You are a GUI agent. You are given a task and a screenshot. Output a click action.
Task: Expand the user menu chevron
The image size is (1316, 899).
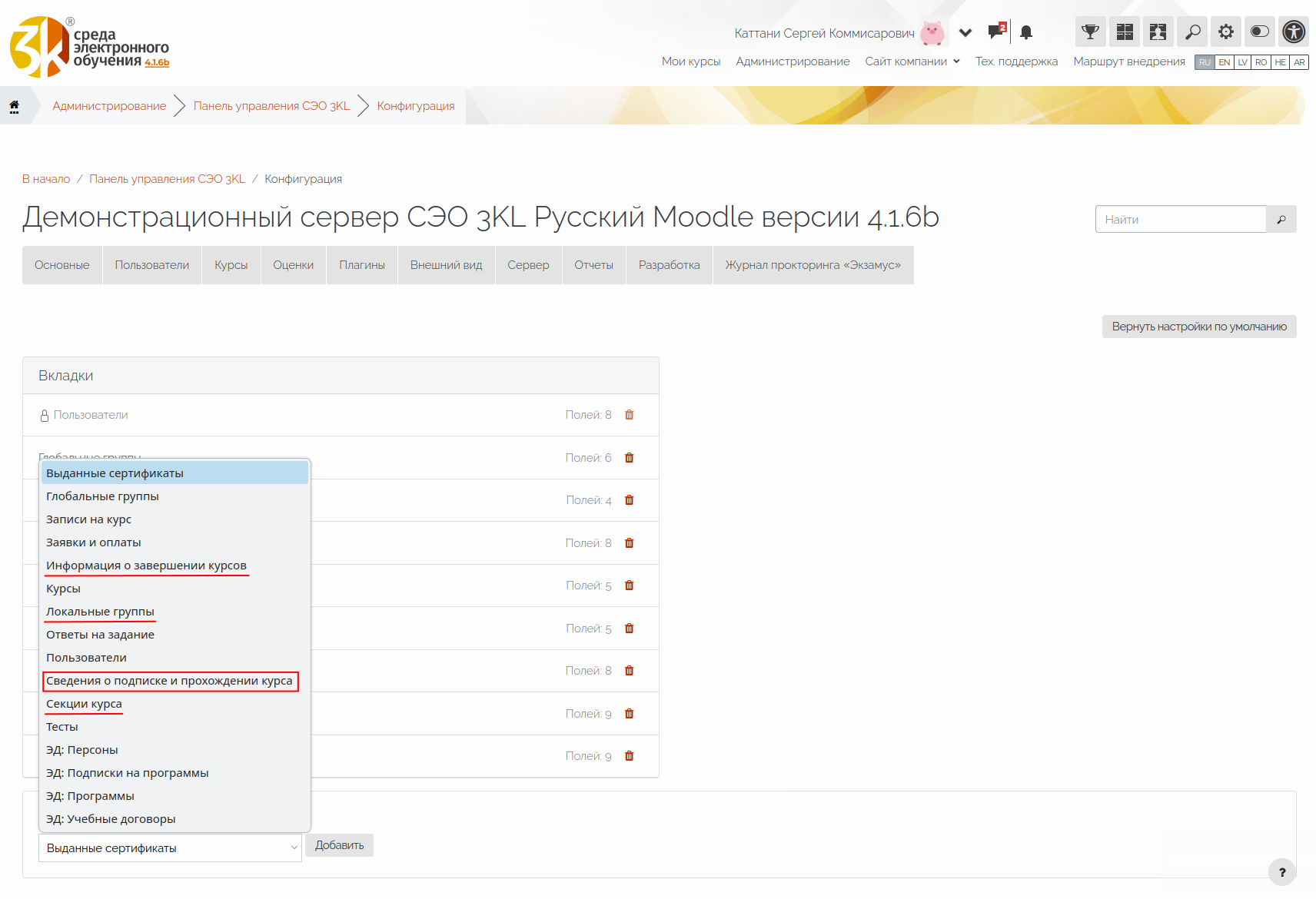point(965,32)
